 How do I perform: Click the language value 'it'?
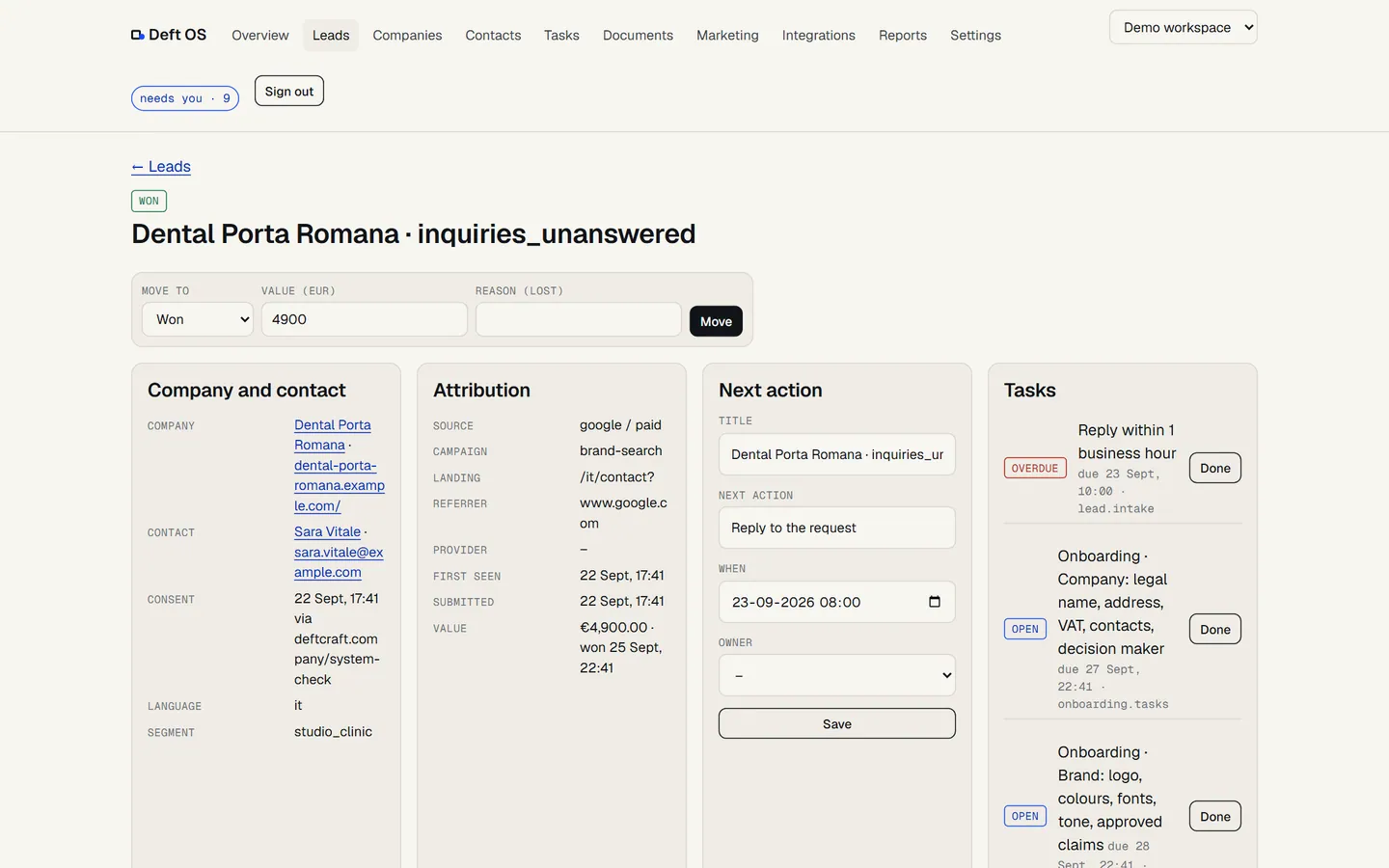(298, 705)
